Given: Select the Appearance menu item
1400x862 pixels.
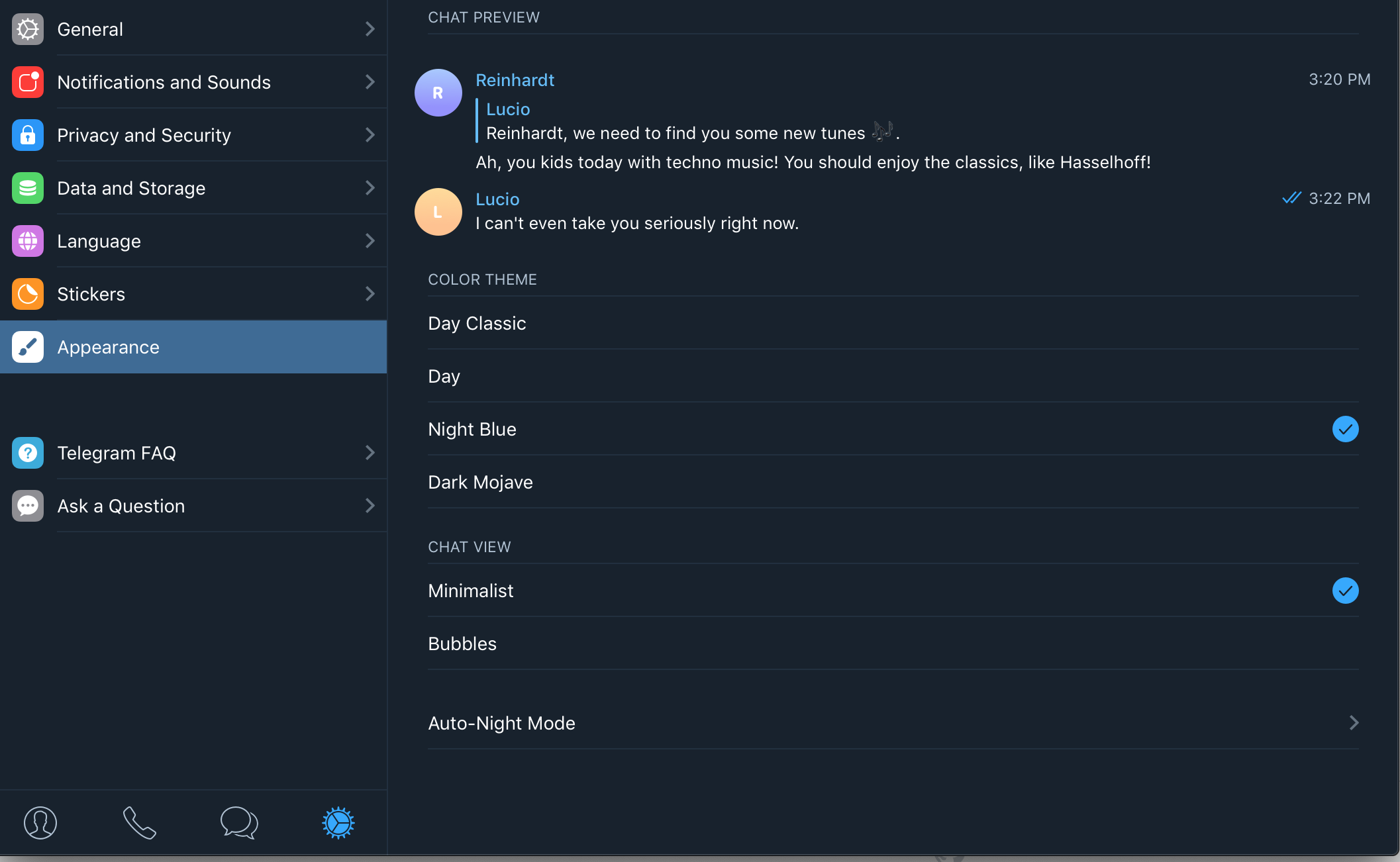Looking at the screenshot, I should point(109,347).
